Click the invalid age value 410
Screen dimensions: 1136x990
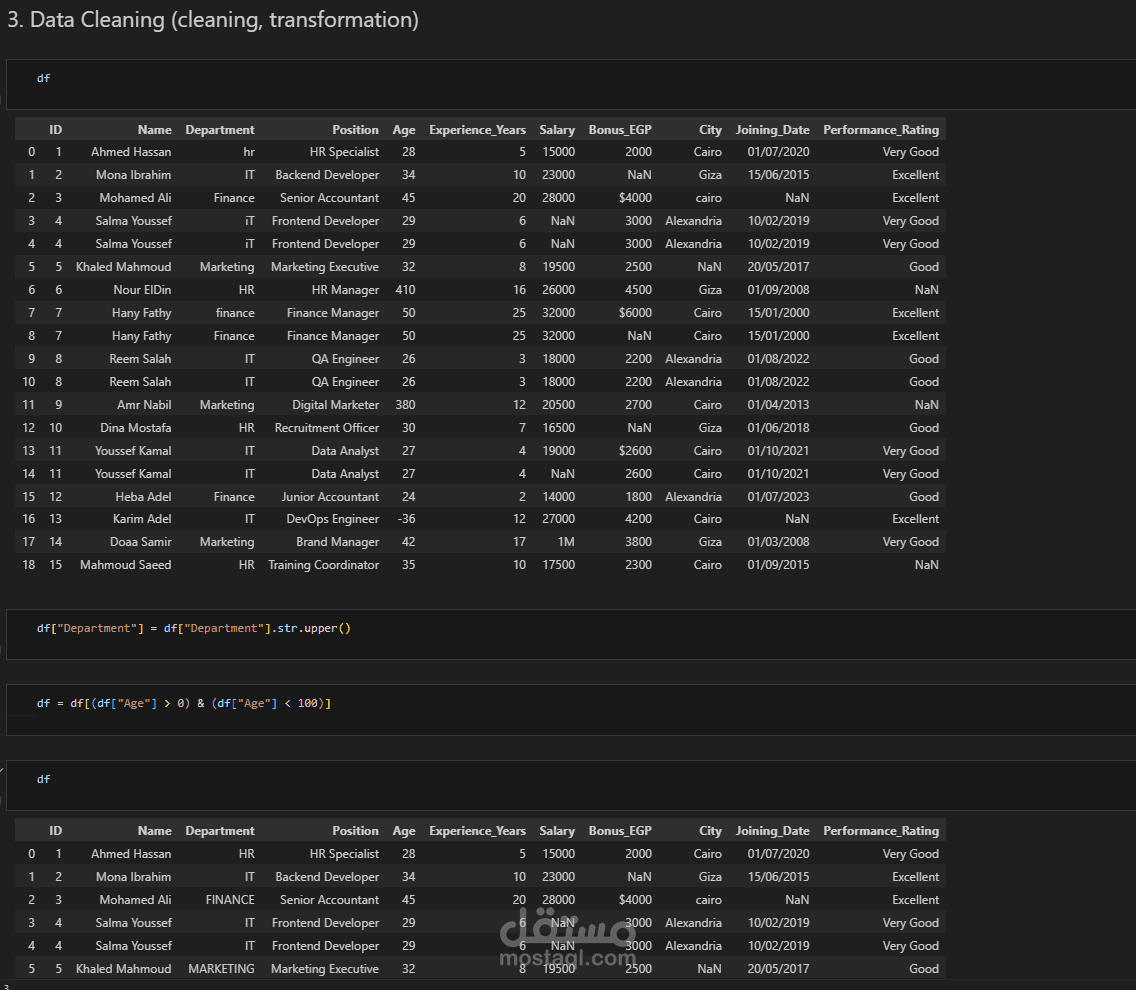(x=405, y=290)
